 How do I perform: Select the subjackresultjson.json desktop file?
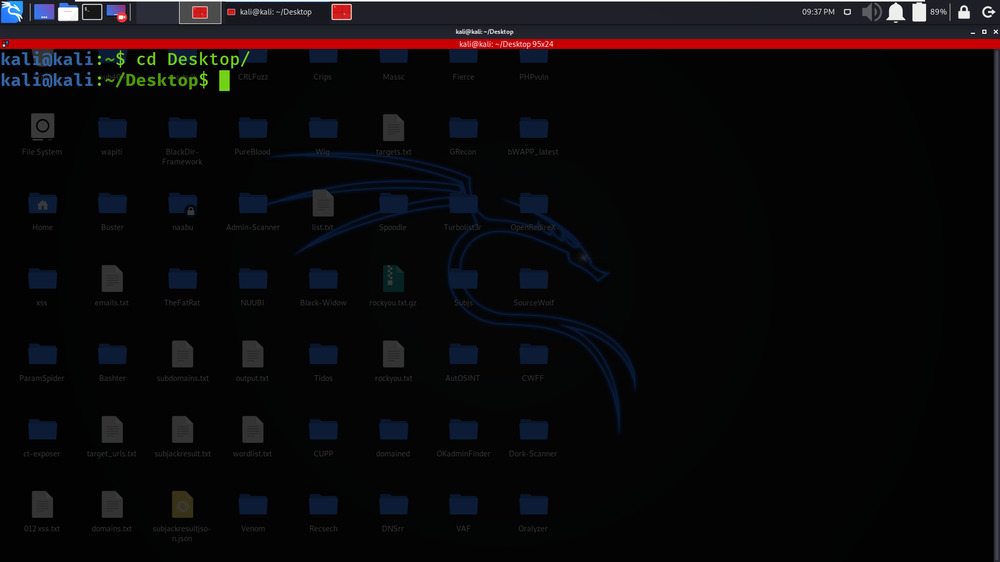182,516
